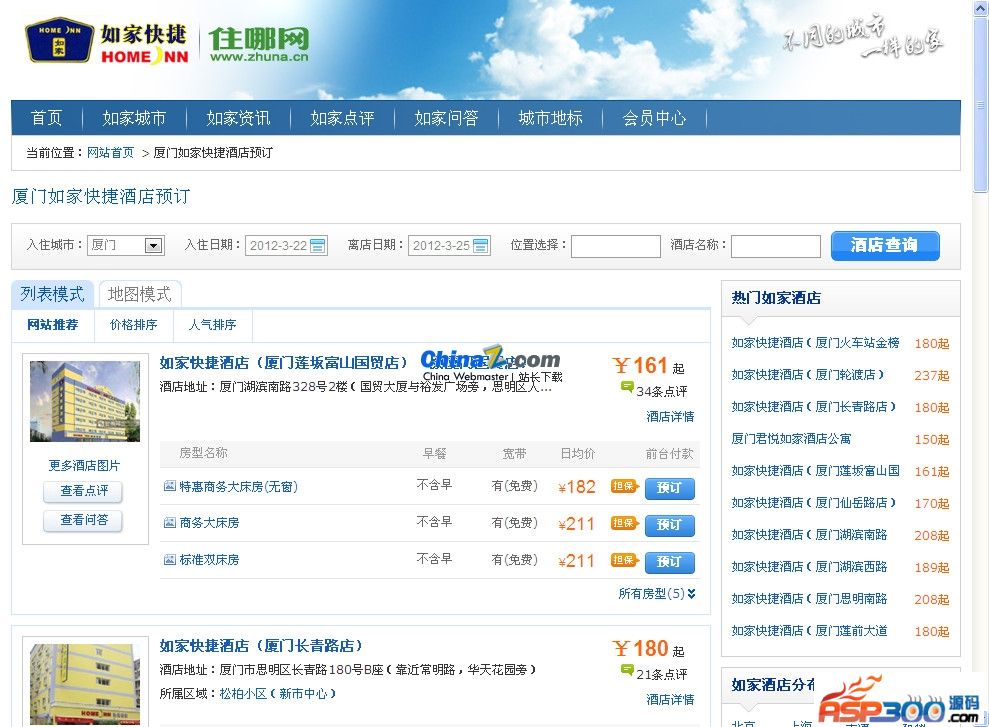Open sidebar link 厦门思明南路
This screenshot has width=989, height=727.
[x=809, y=598]
